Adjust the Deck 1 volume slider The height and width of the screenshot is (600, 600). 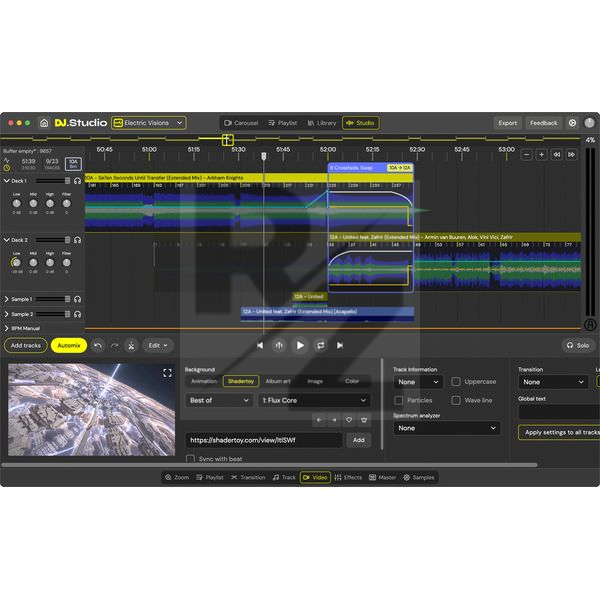click(x=53, y=181)
